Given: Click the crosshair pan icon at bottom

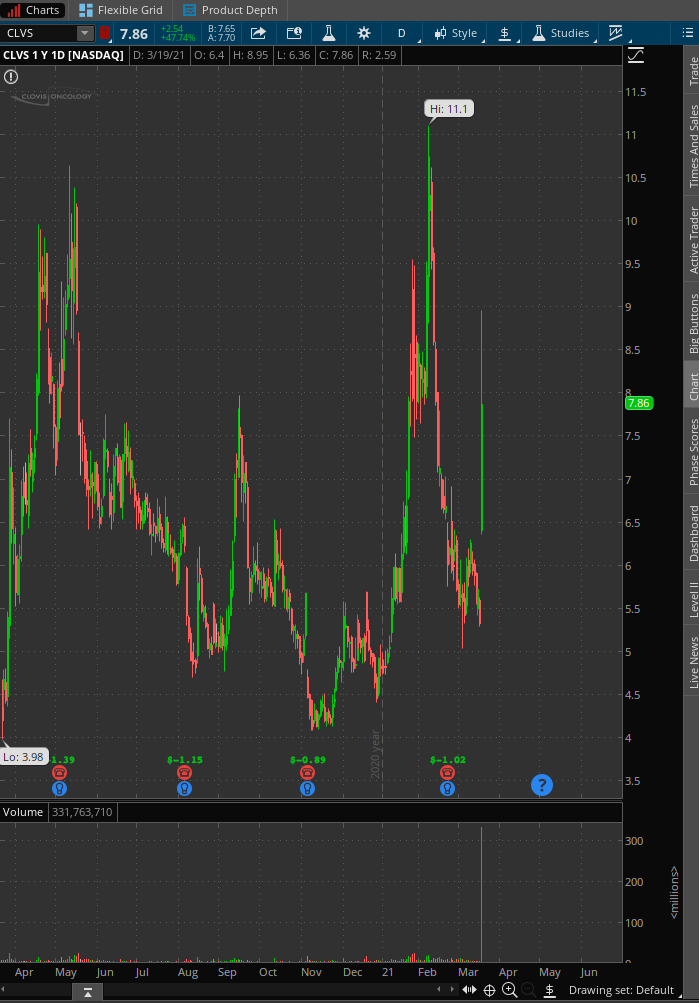Looking at the screenshot, I should click(489, 990).
